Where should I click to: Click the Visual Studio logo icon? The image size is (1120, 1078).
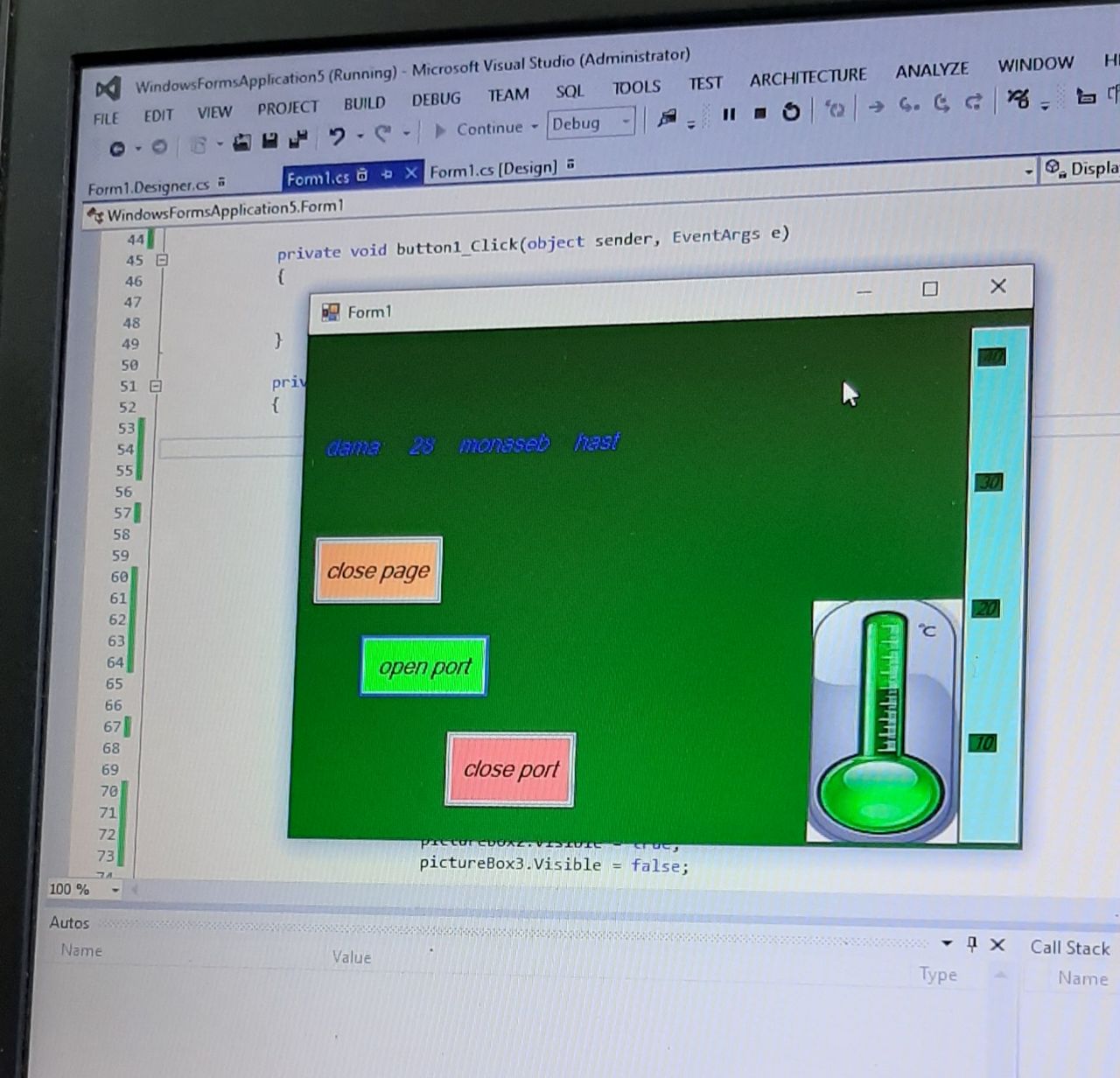coord(108,88)
